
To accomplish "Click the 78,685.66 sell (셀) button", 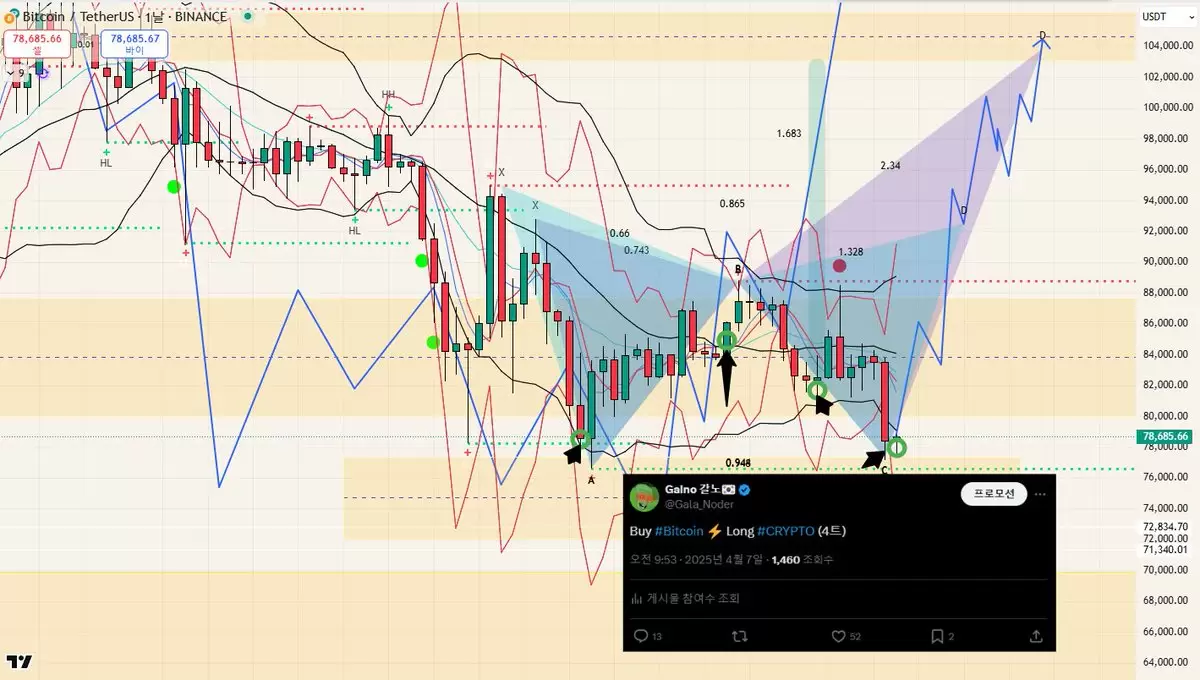I will [35, 43].
